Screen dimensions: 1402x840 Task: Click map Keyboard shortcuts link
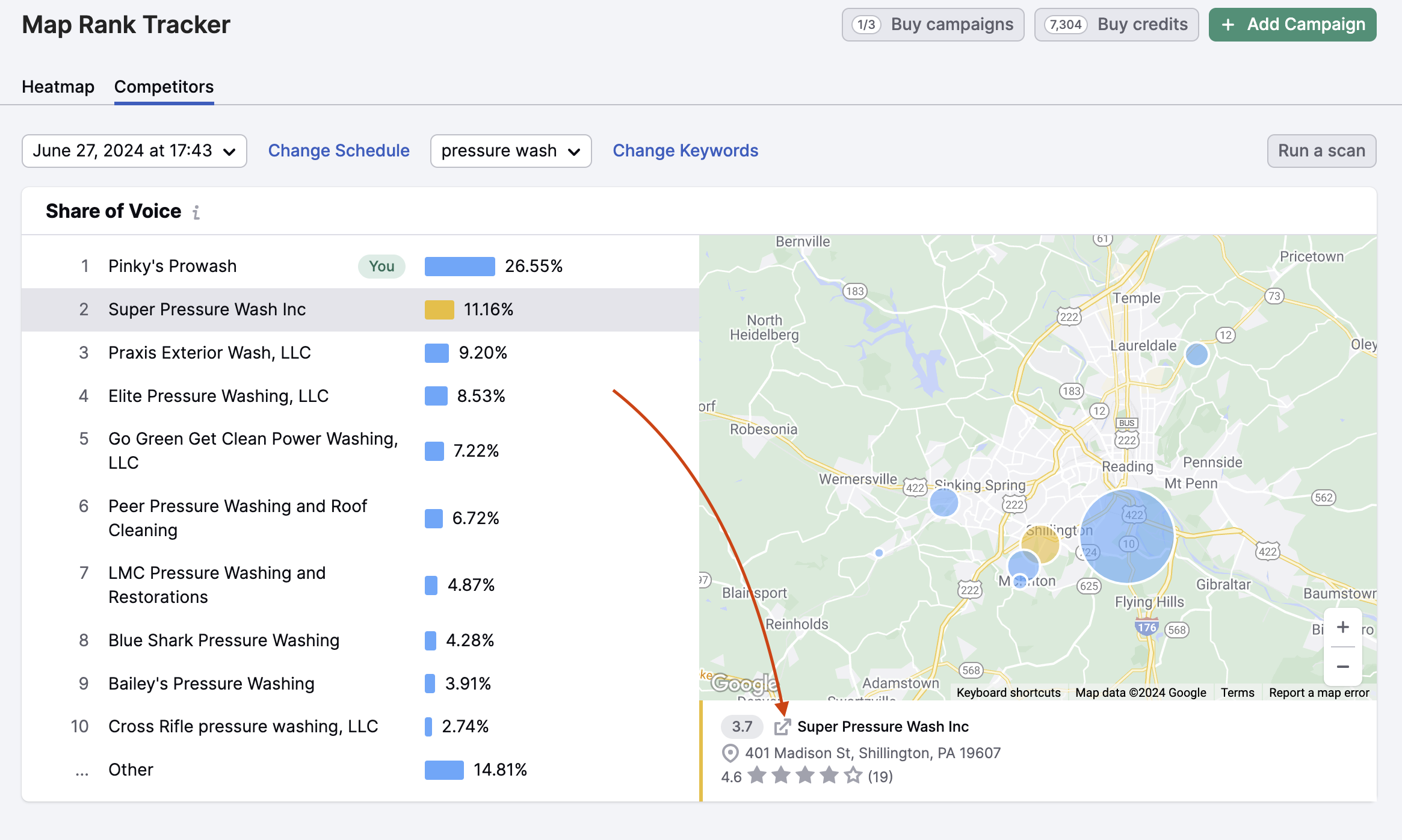[x=1008, y=693]
